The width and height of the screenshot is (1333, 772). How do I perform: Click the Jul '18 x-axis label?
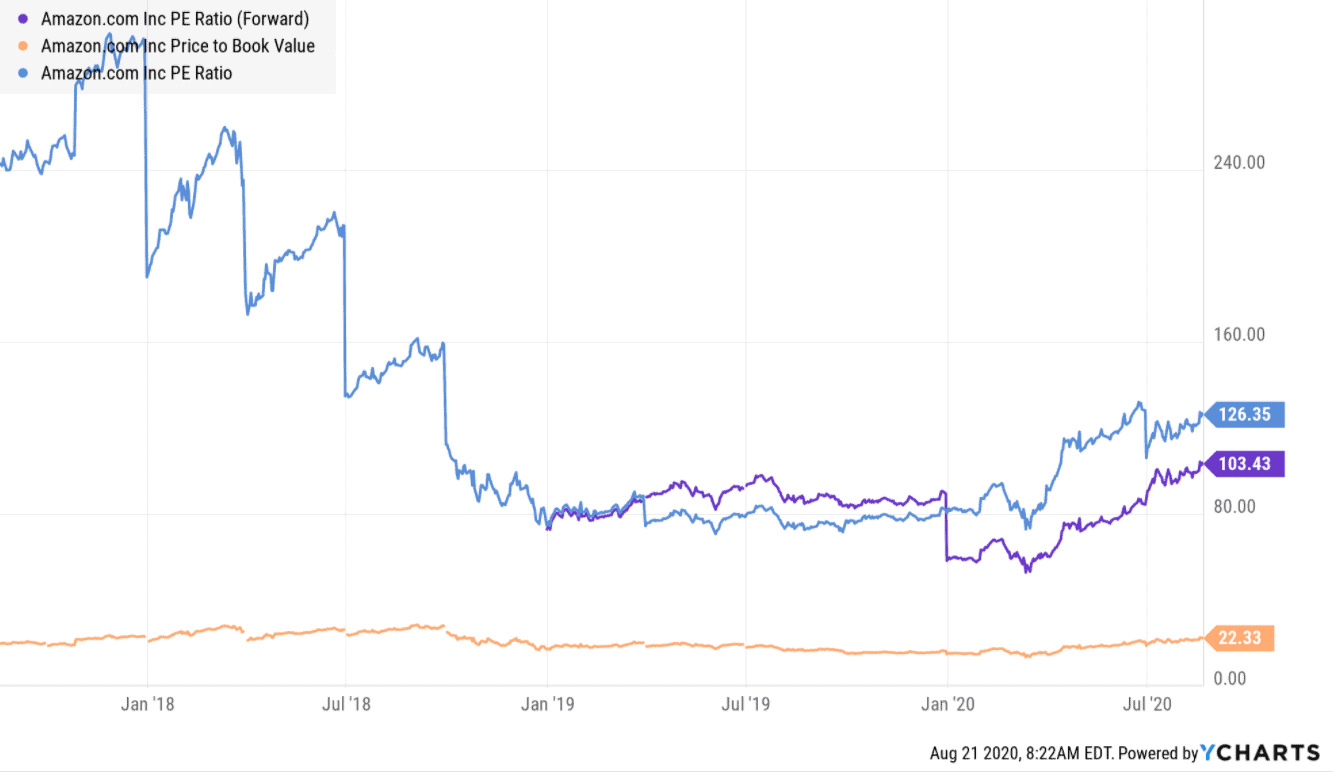pos(345,705)
